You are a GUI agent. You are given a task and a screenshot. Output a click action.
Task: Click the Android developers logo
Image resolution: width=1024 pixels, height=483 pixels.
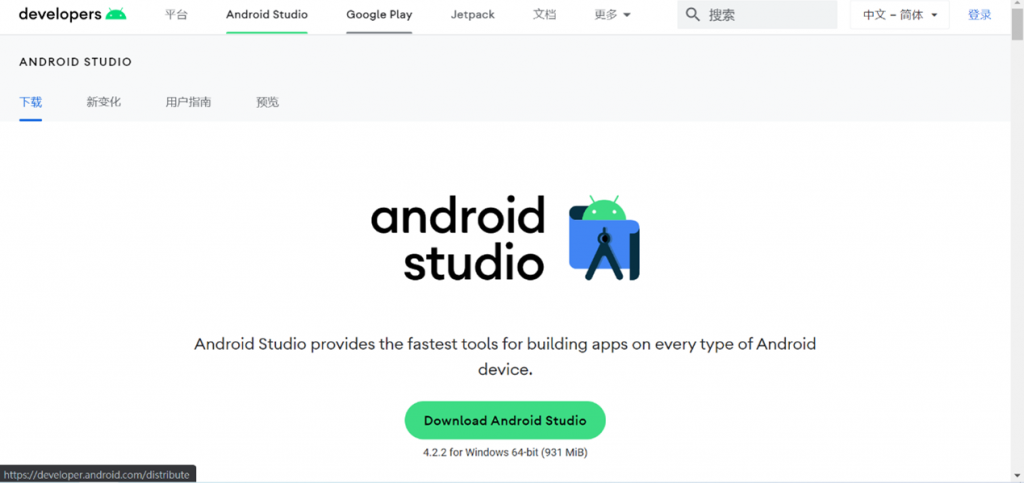point(72,14)
